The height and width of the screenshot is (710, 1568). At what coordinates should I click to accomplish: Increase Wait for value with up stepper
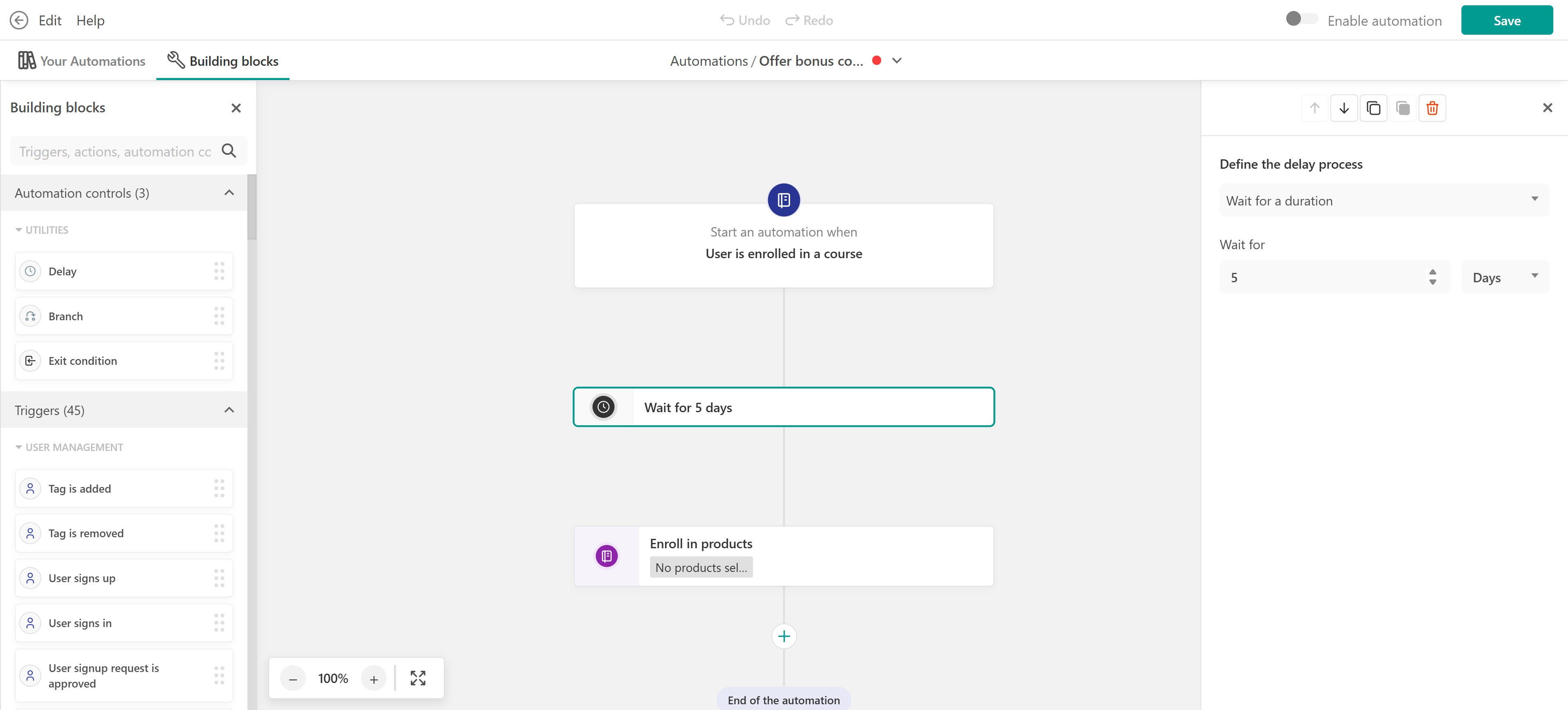(1432, 272)
